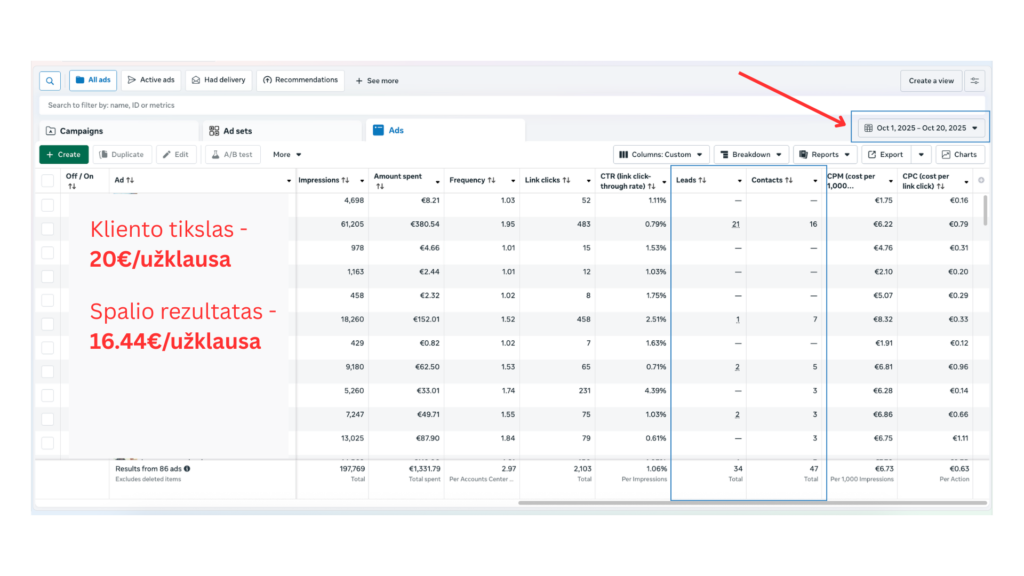Open the date range Oct 1 – Oct 20 dropdown
The width and height of the screenshot is (1024, 576).
920,128
